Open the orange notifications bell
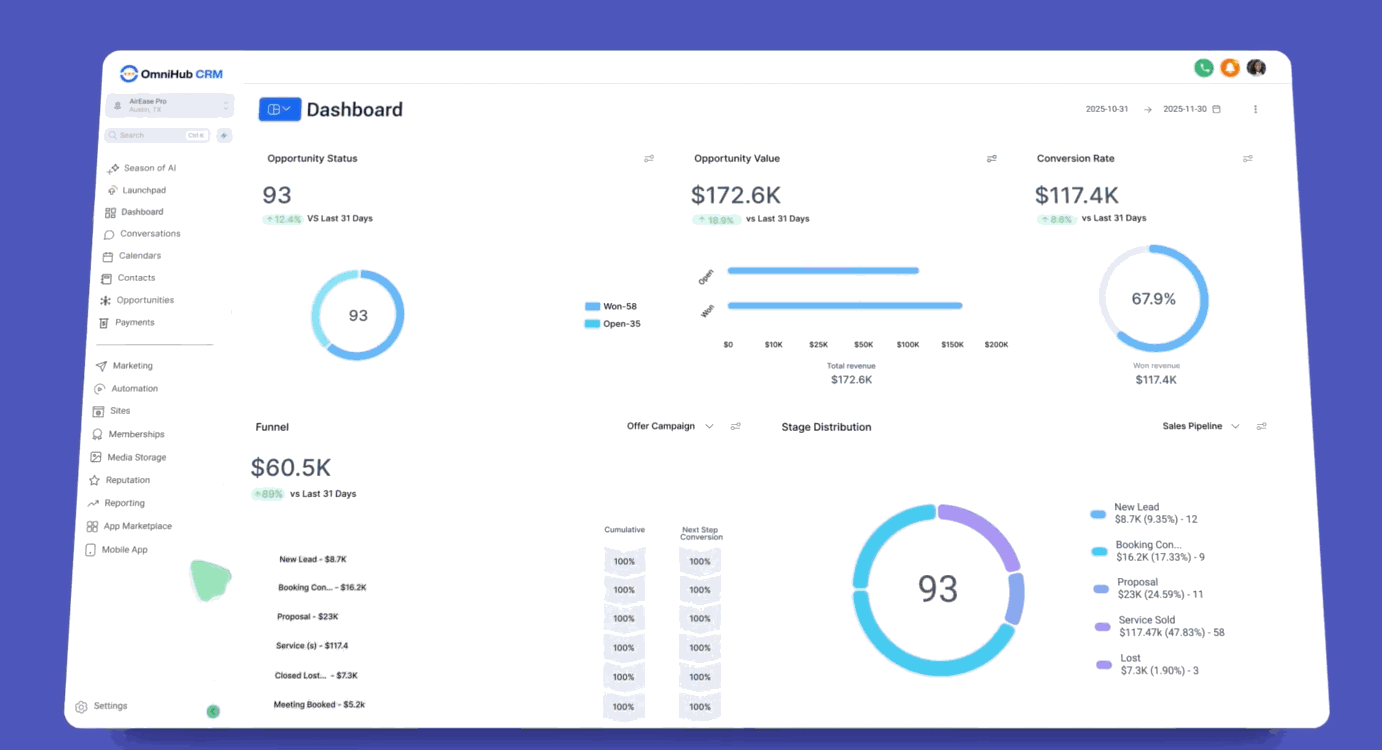This screenshot has width=1382, height=750. coord(1230,68)
